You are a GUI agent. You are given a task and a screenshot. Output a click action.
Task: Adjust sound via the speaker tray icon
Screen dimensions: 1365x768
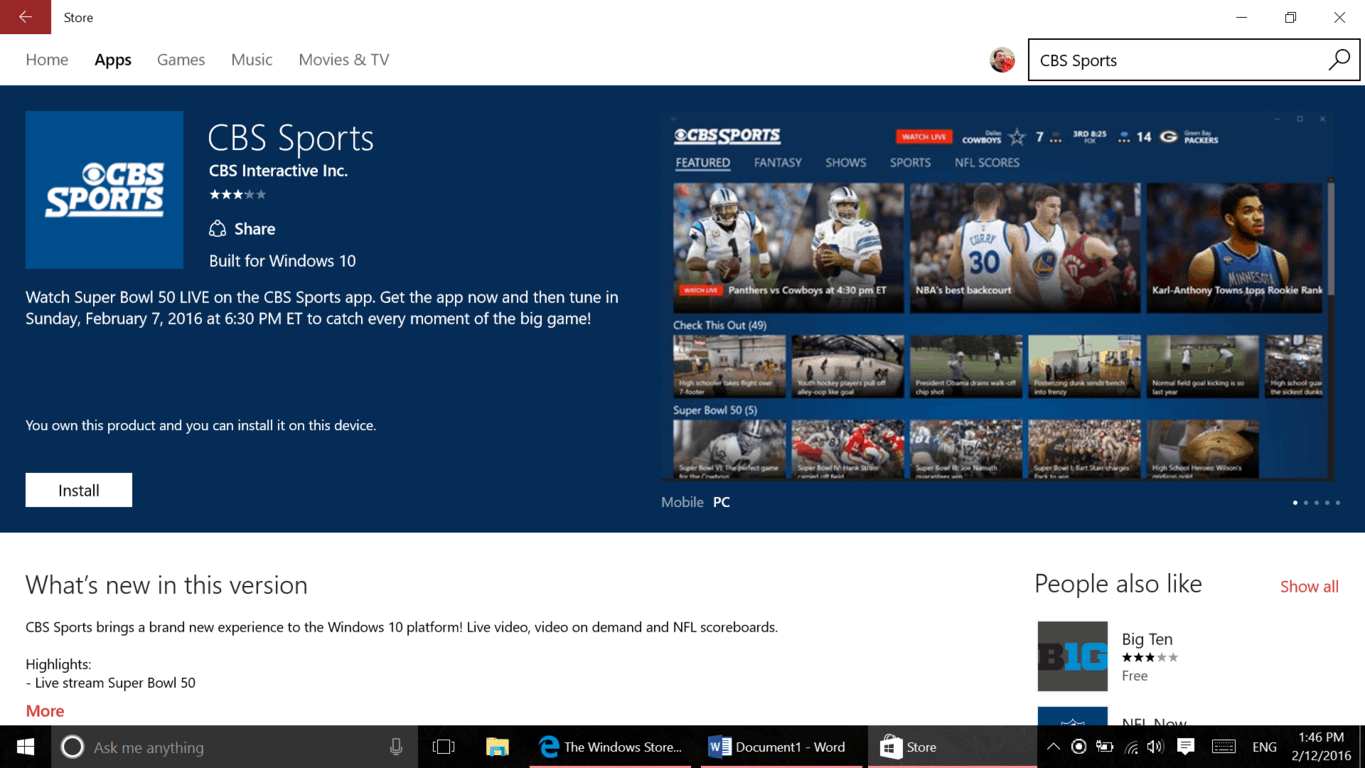(1155, 747)
